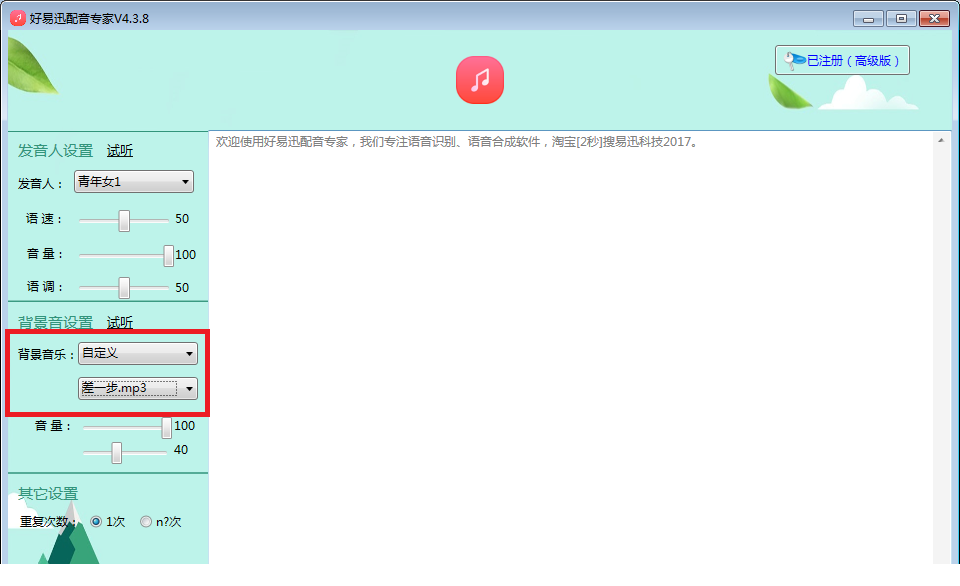Close the 好易迅配音专家 window
Image resolution: width=960 pixels, height=586 pixels.
(x=934, y=18)
